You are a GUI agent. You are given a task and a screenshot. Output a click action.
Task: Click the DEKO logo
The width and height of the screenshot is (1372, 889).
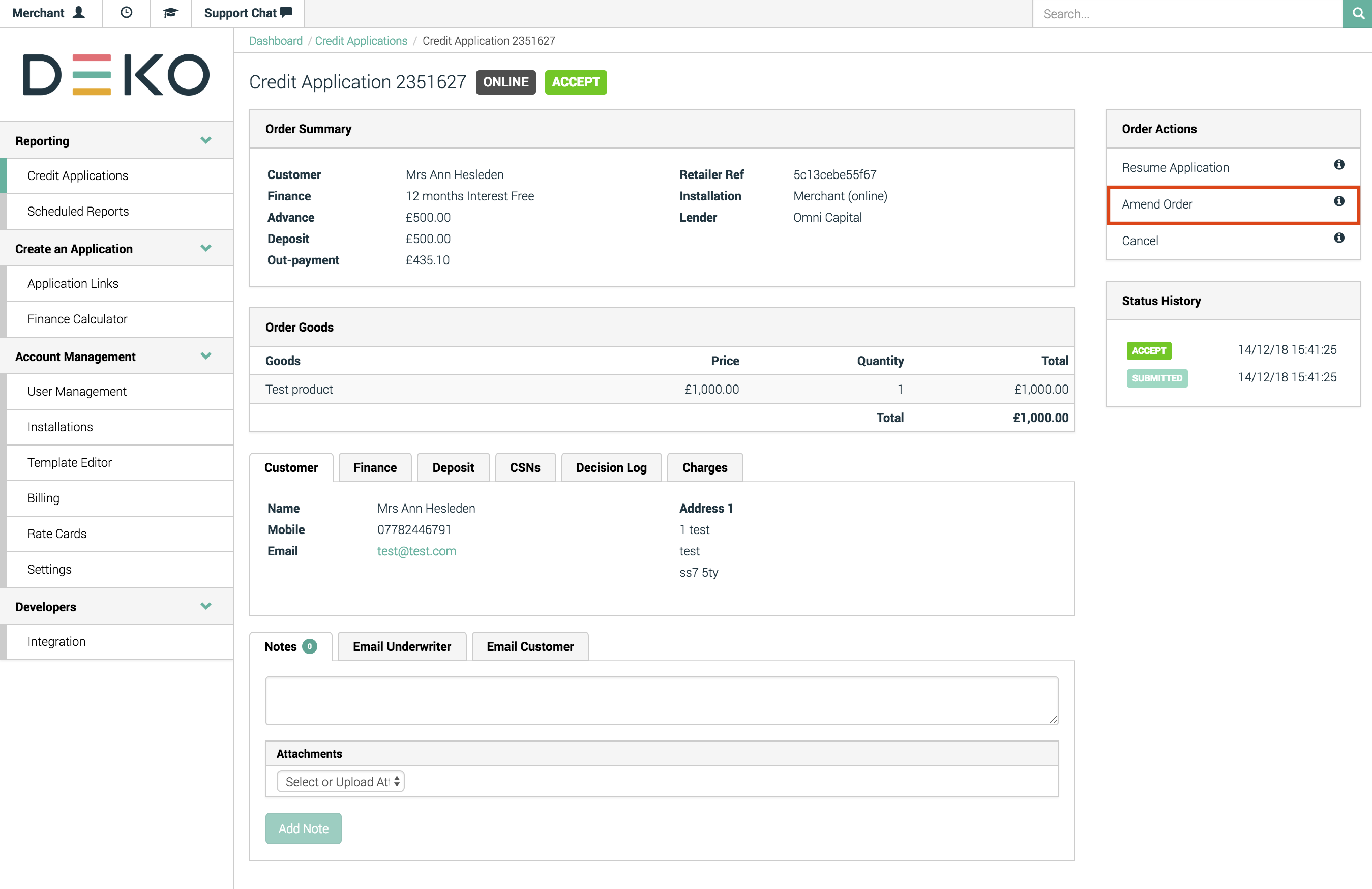[116, 75]
